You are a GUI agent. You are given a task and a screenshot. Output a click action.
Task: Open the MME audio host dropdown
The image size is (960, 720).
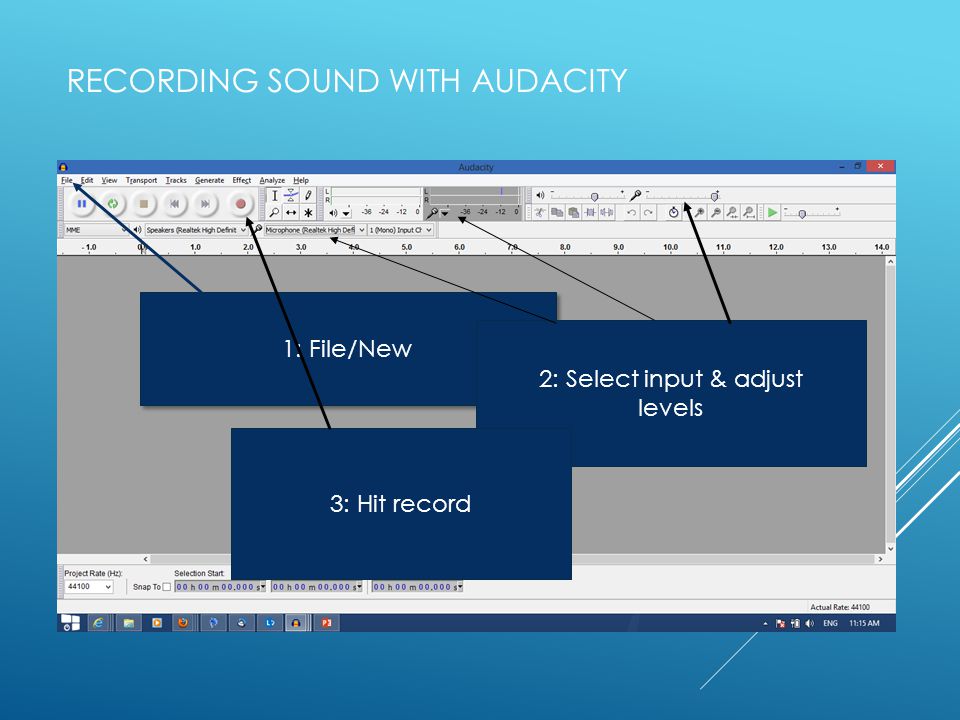(97, 230)
